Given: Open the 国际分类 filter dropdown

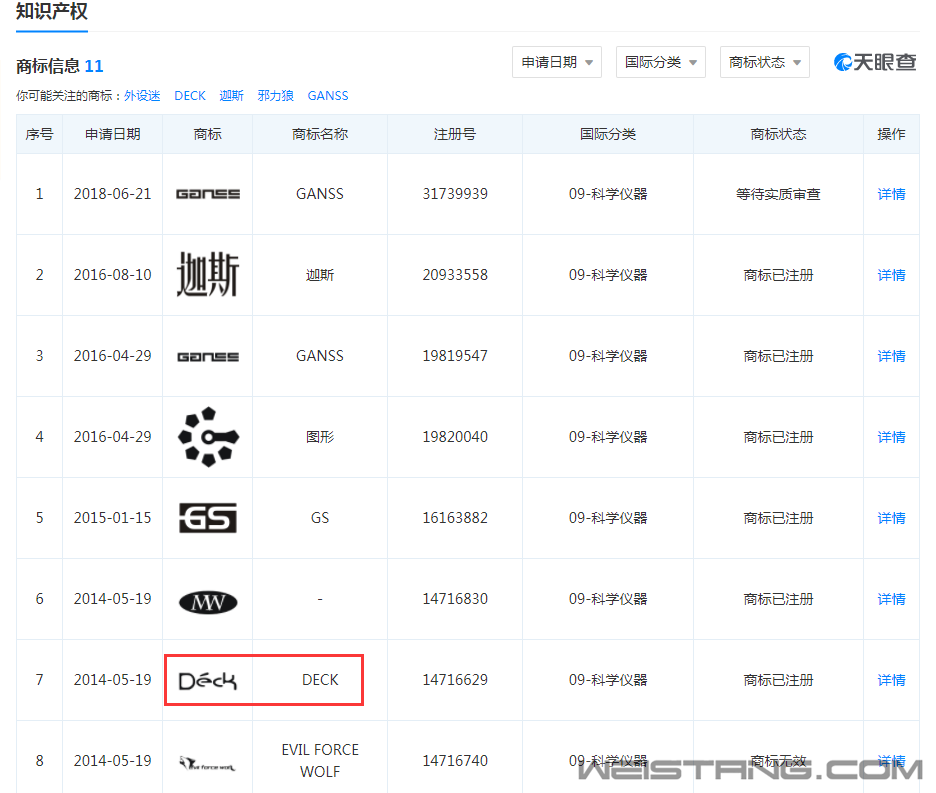Looking at the screenshot, I should (660, 61).
